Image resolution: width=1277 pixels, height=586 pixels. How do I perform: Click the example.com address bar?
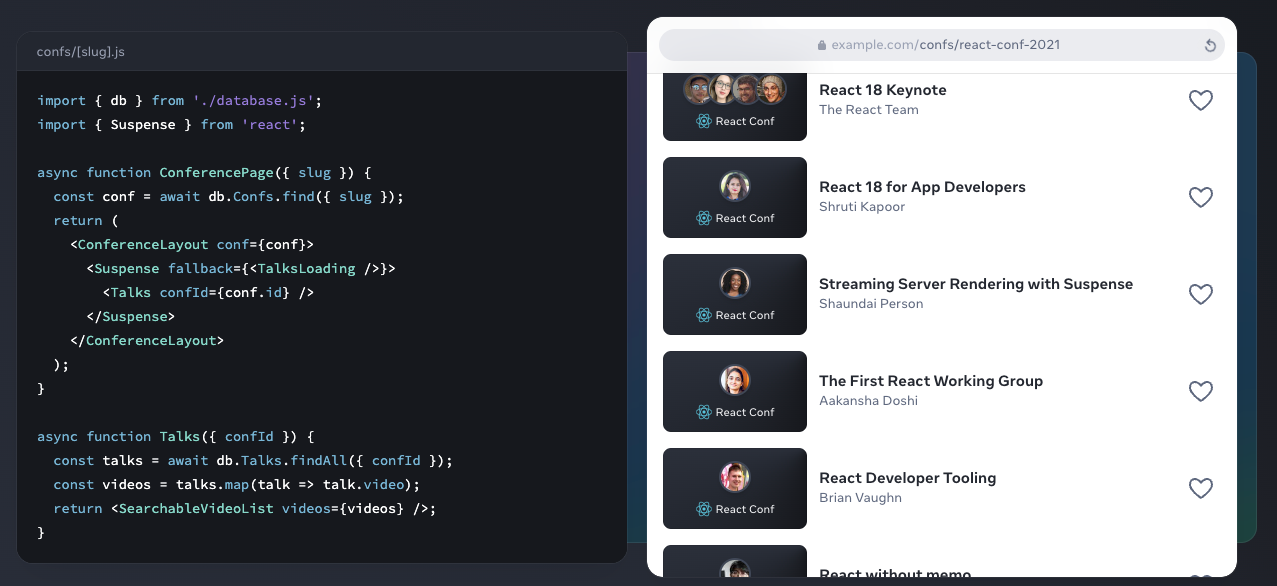(x=941, y=45)
